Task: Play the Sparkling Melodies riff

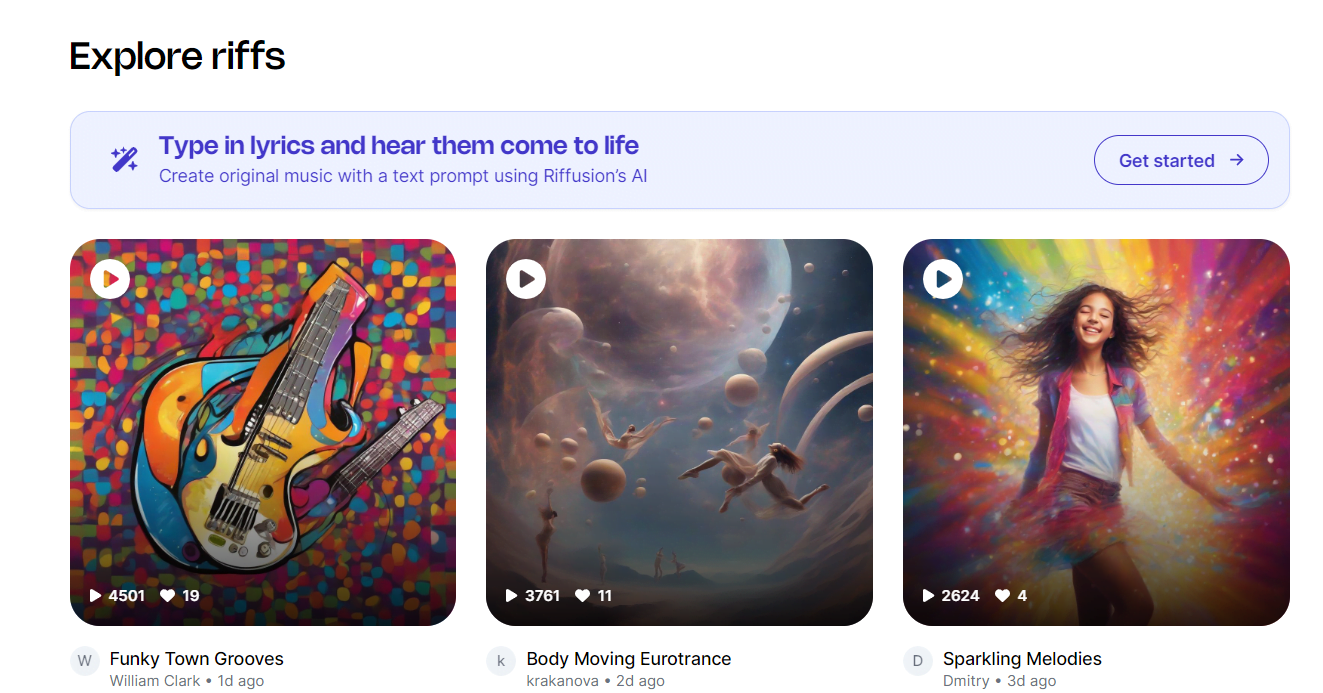Action: tap(943, 279)
